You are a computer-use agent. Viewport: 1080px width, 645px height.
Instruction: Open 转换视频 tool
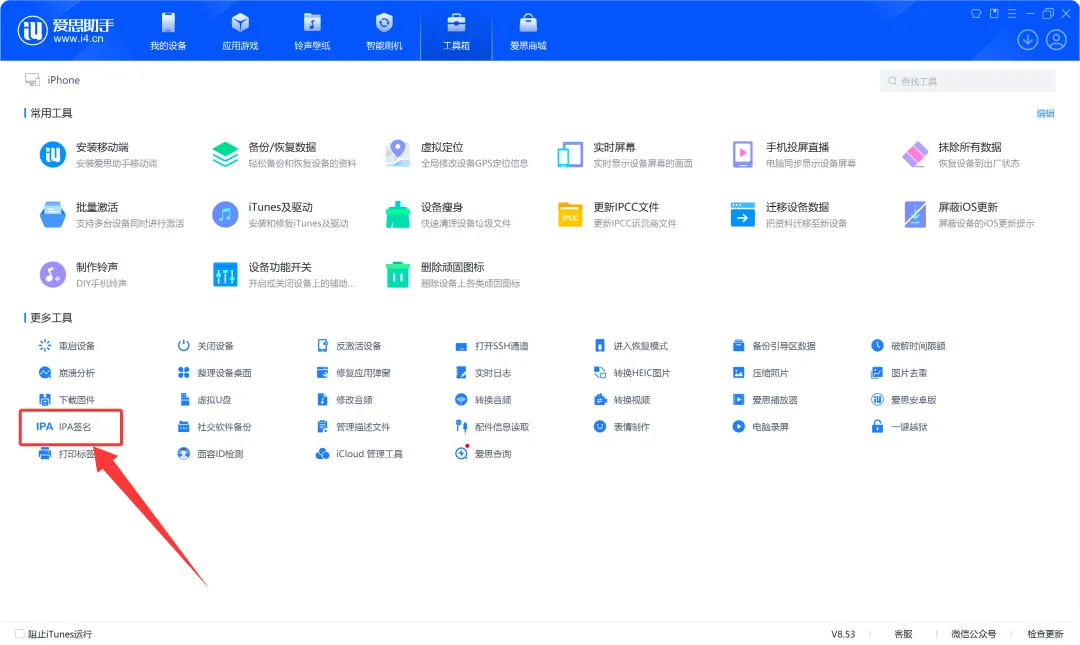[x=622, y=400]
